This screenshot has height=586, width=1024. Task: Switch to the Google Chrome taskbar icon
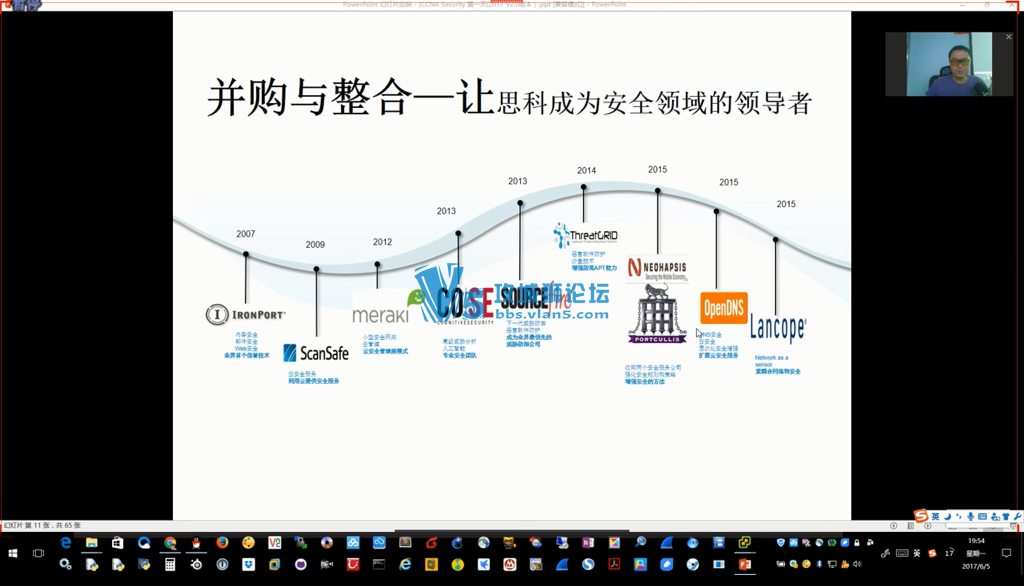[x=170, y=543]
